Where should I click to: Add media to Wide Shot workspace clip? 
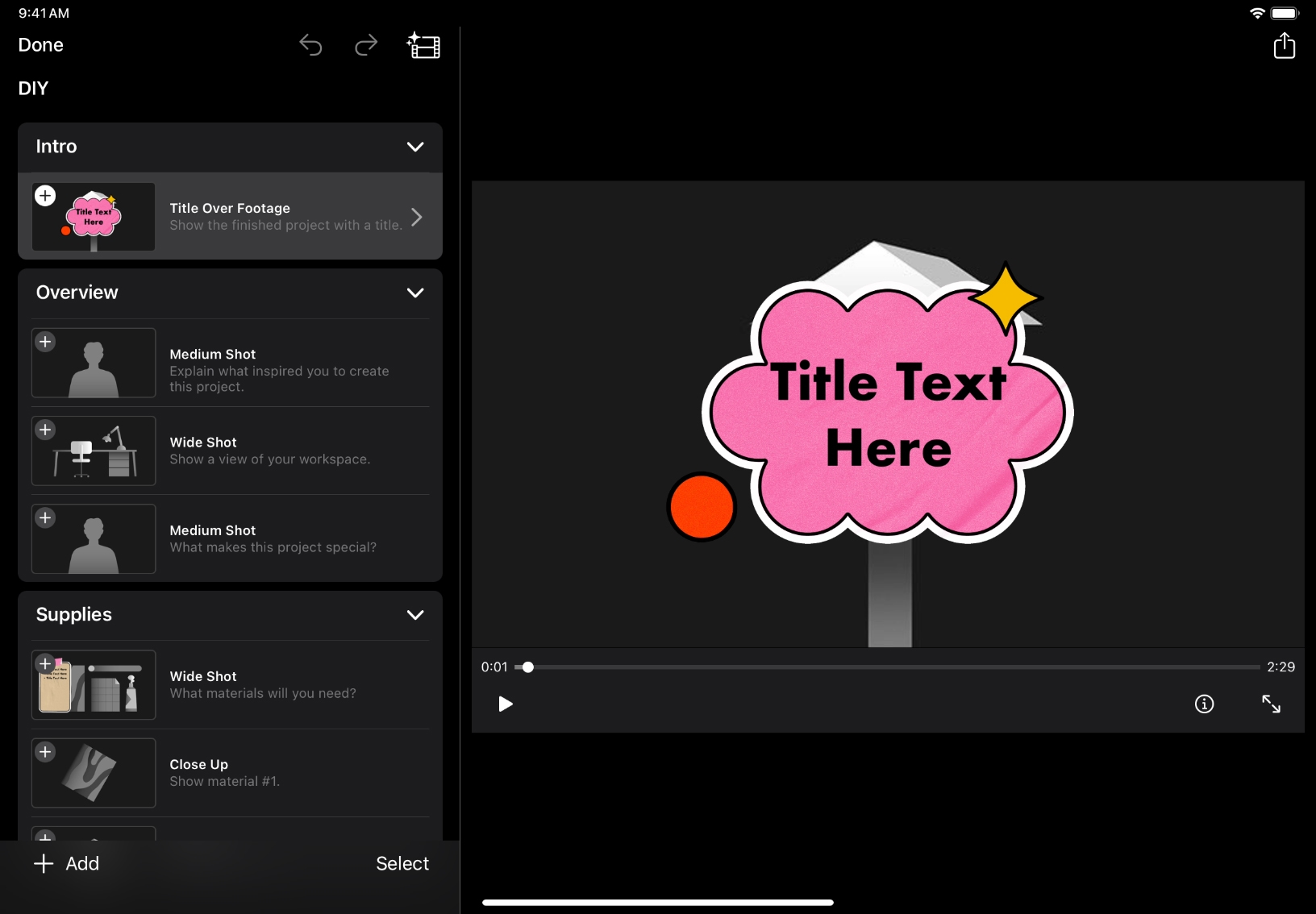click(45, 430)
